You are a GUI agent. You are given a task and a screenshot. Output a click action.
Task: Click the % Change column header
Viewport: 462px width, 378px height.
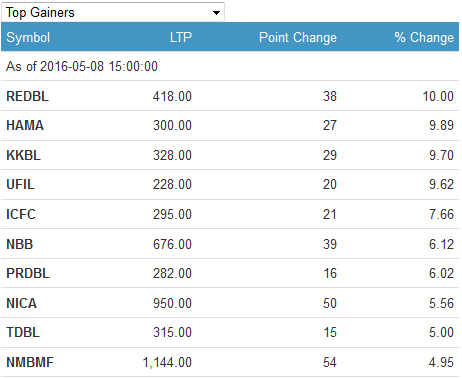pyautogui.click(x=424, y=37)
